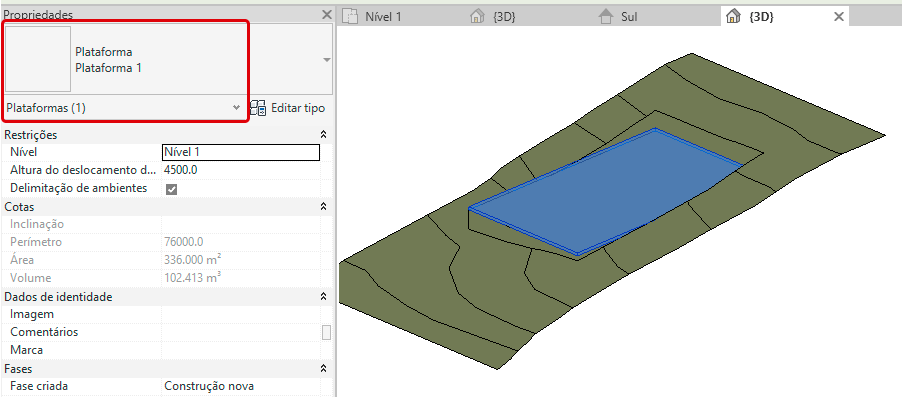Click the Plataforma type preview thumbnail

[x=38, y=59]
